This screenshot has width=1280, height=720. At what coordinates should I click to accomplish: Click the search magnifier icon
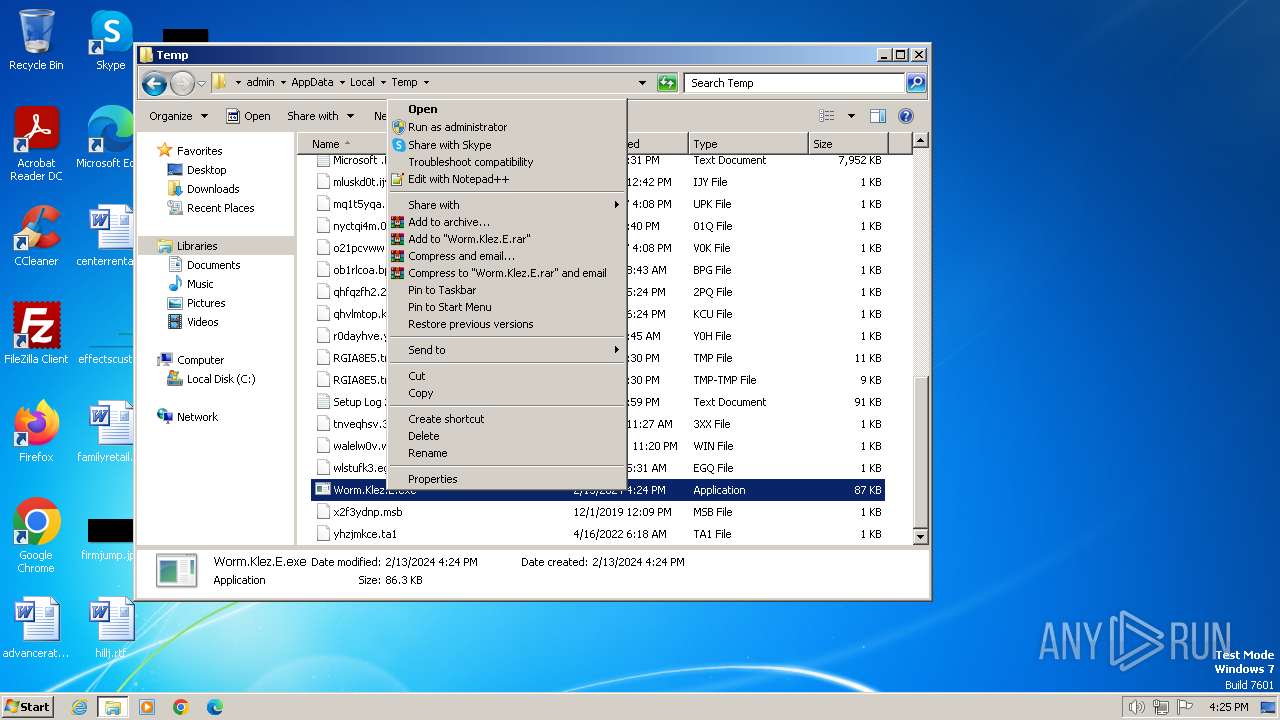[915, 83]
